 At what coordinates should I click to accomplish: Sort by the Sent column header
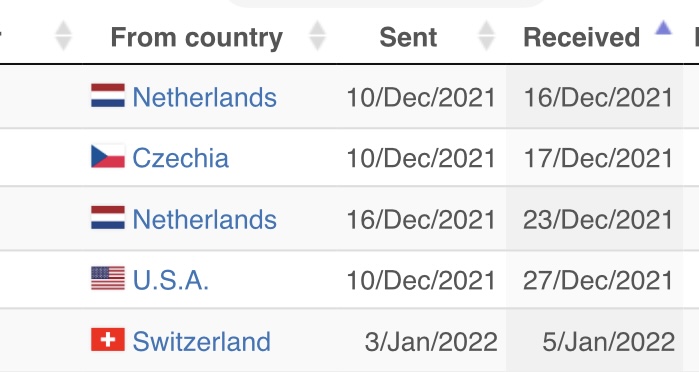pos(408,37)
